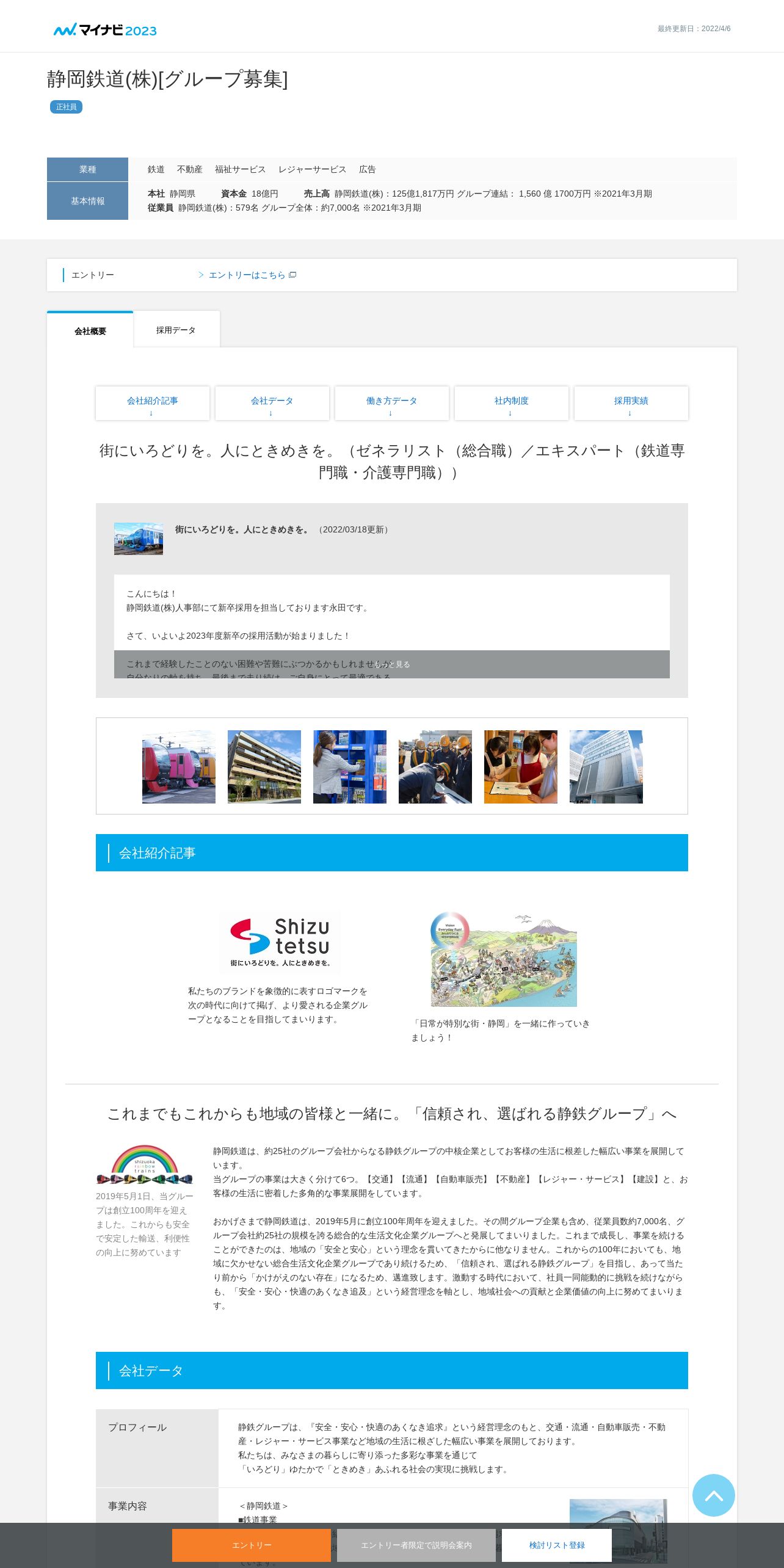The width and height of the screenshot is (784, 1568).
Task: Click the scroll-to-top arrow button
Action: 713,1495
